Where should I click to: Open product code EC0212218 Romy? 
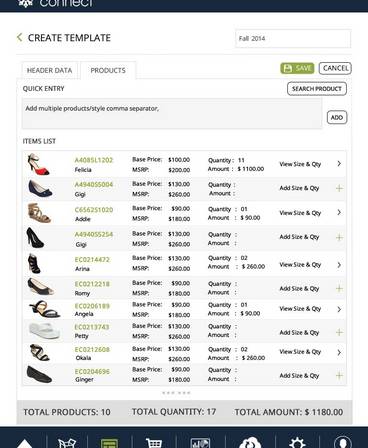click(92, 284)
